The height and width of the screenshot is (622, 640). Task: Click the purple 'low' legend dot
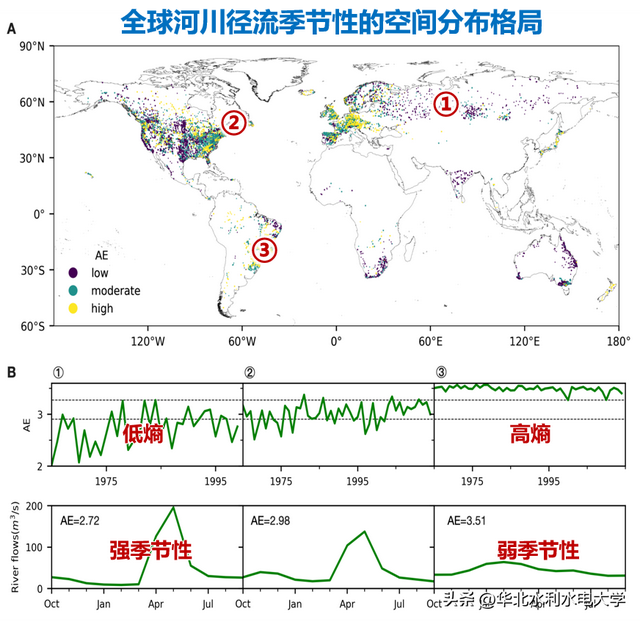coord(73,273)
